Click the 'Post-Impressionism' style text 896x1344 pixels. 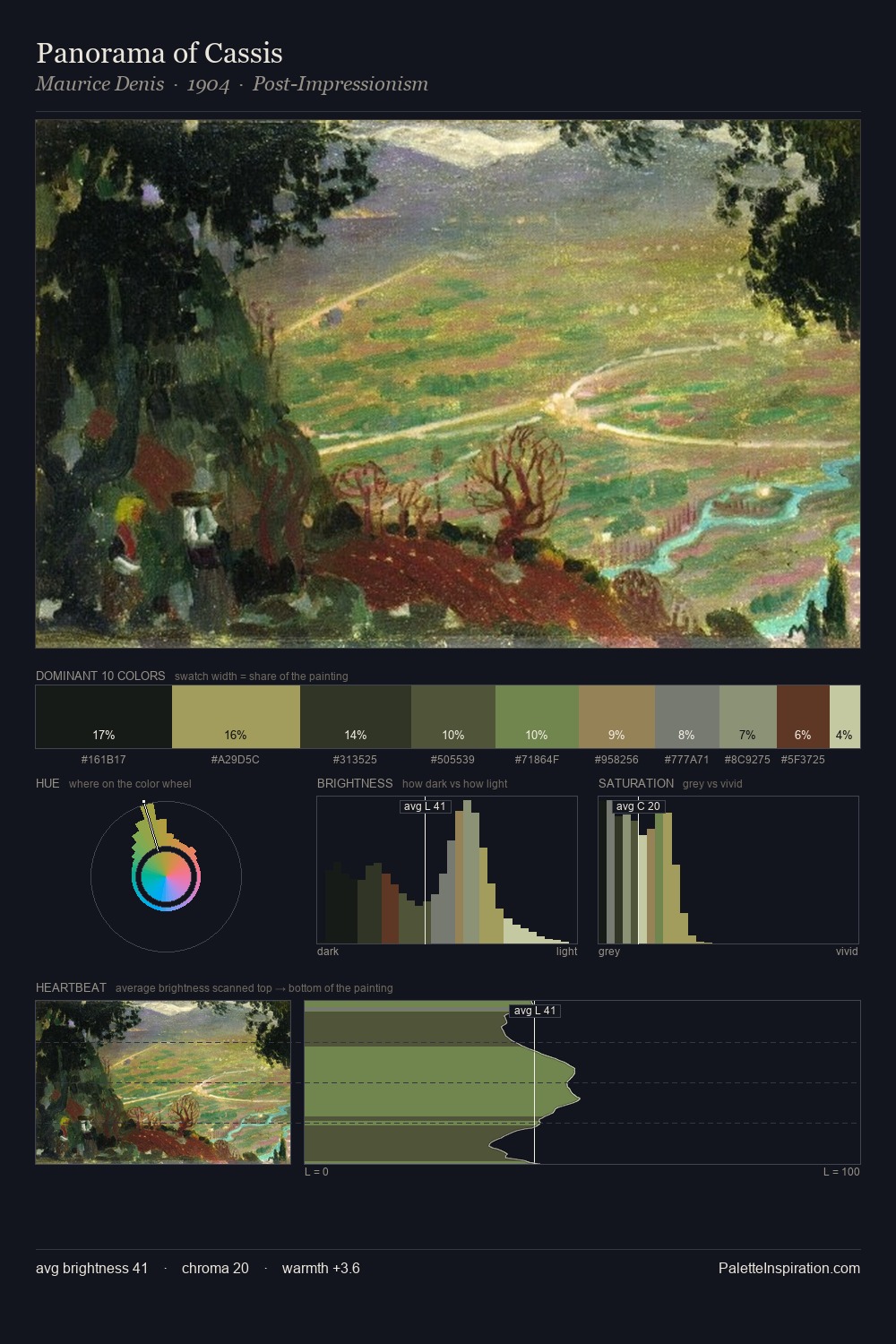[340, 84]
